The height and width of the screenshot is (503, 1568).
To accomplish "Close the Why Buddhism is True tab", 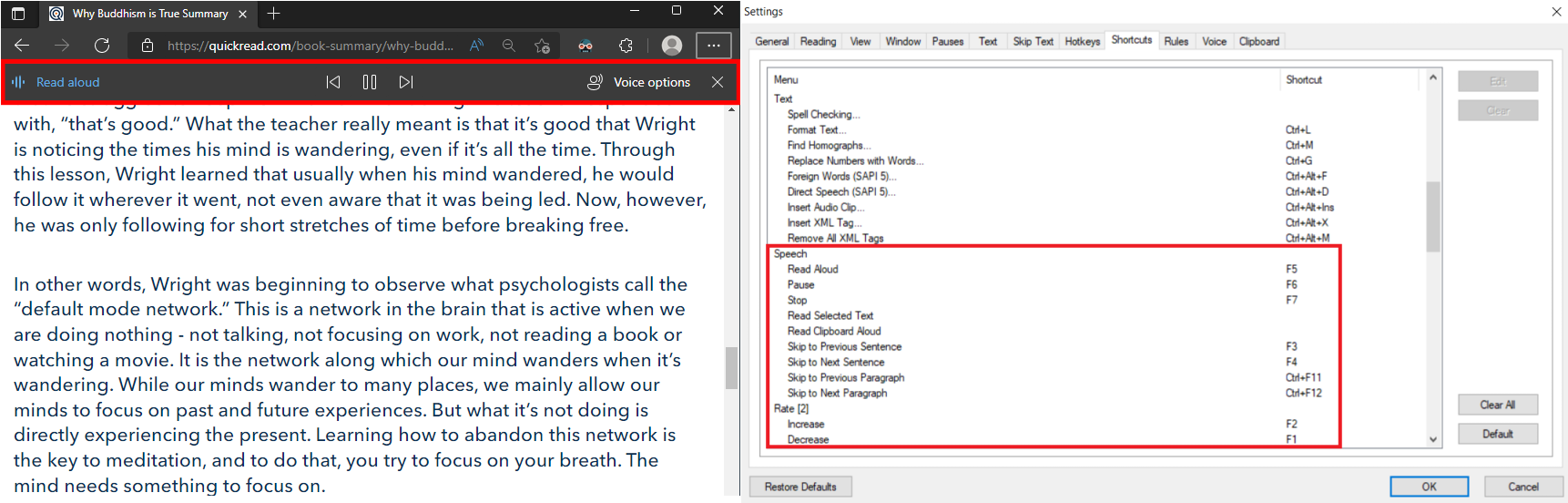I will click(x=242, y=14).
